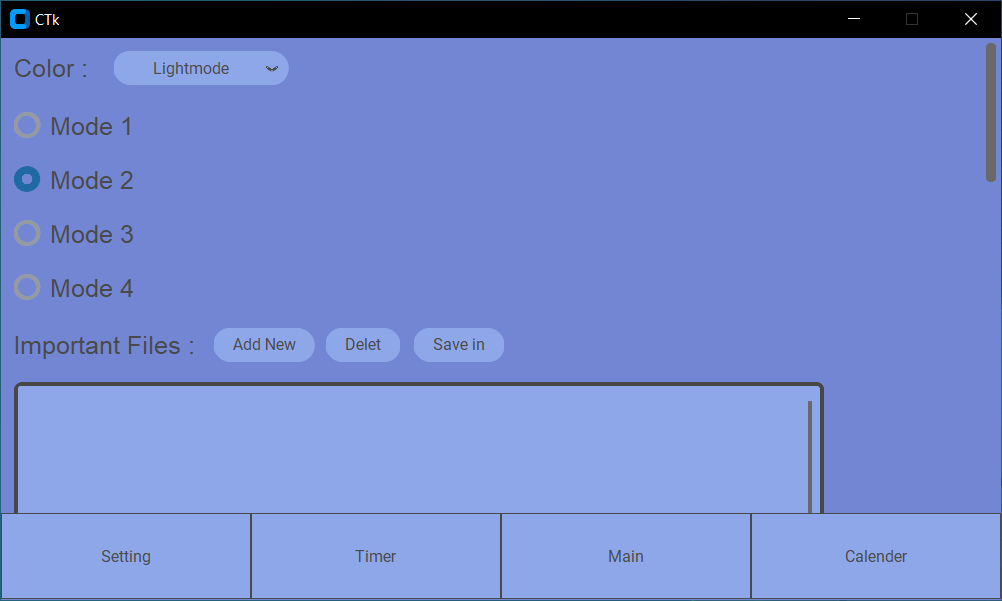Image resolution: width=1002 pixels, height=601 pixels.
Task: Pick the Mode 4 radio option
Action: (x=27, y=288)
